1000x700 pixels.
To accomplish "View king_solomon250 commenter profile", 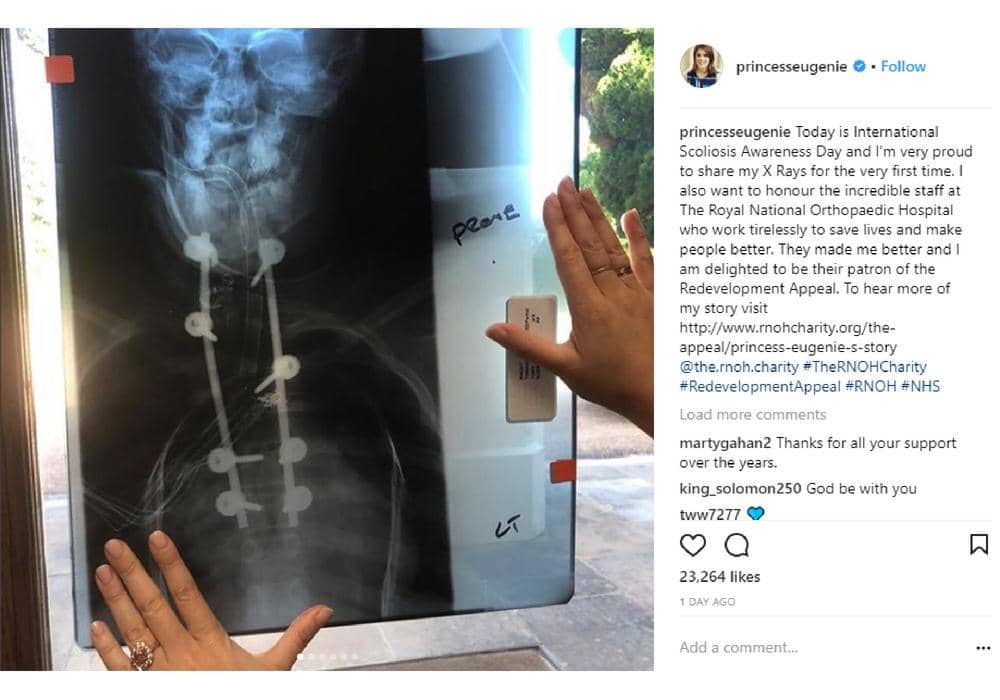I will click(740, 488).
